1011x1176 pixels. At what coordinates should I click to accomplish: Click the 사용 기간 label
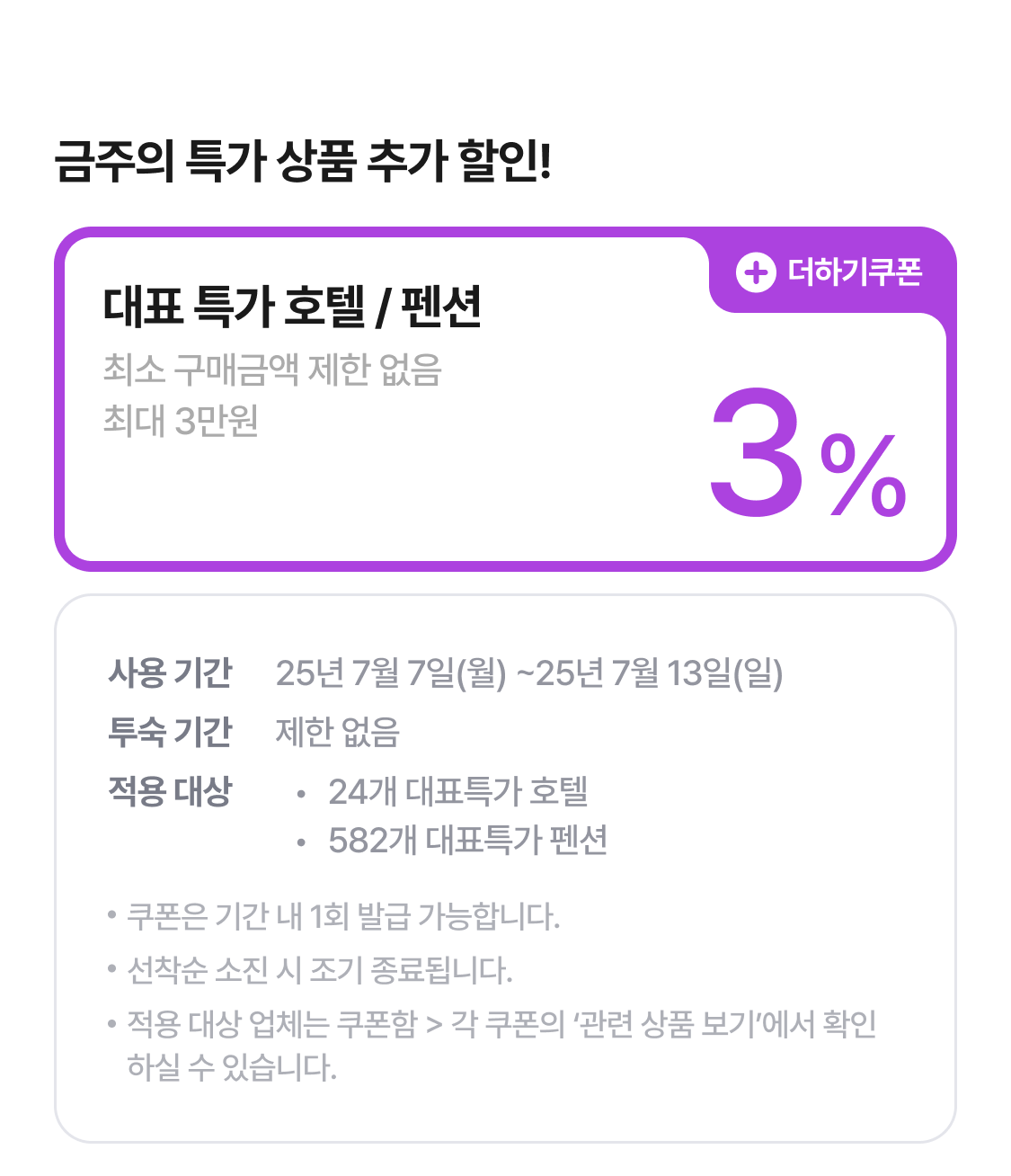[170, 673]
